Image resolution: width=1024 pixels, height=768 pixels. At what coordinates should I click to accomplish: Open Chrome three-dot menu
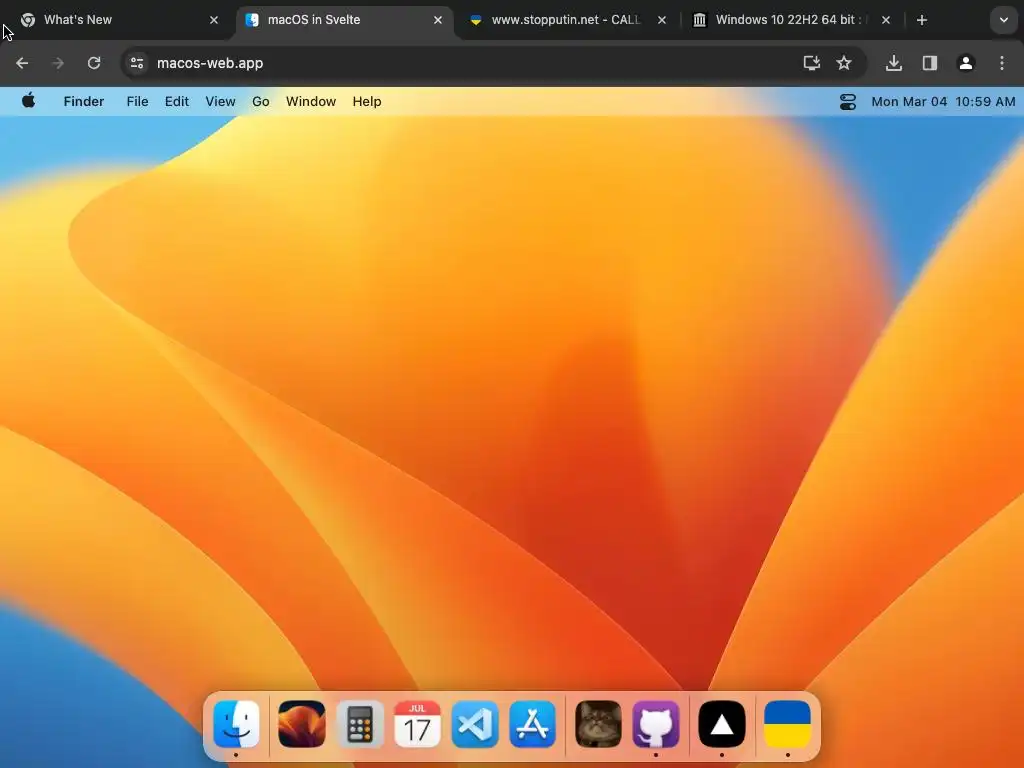click(x=1002, y=63)
